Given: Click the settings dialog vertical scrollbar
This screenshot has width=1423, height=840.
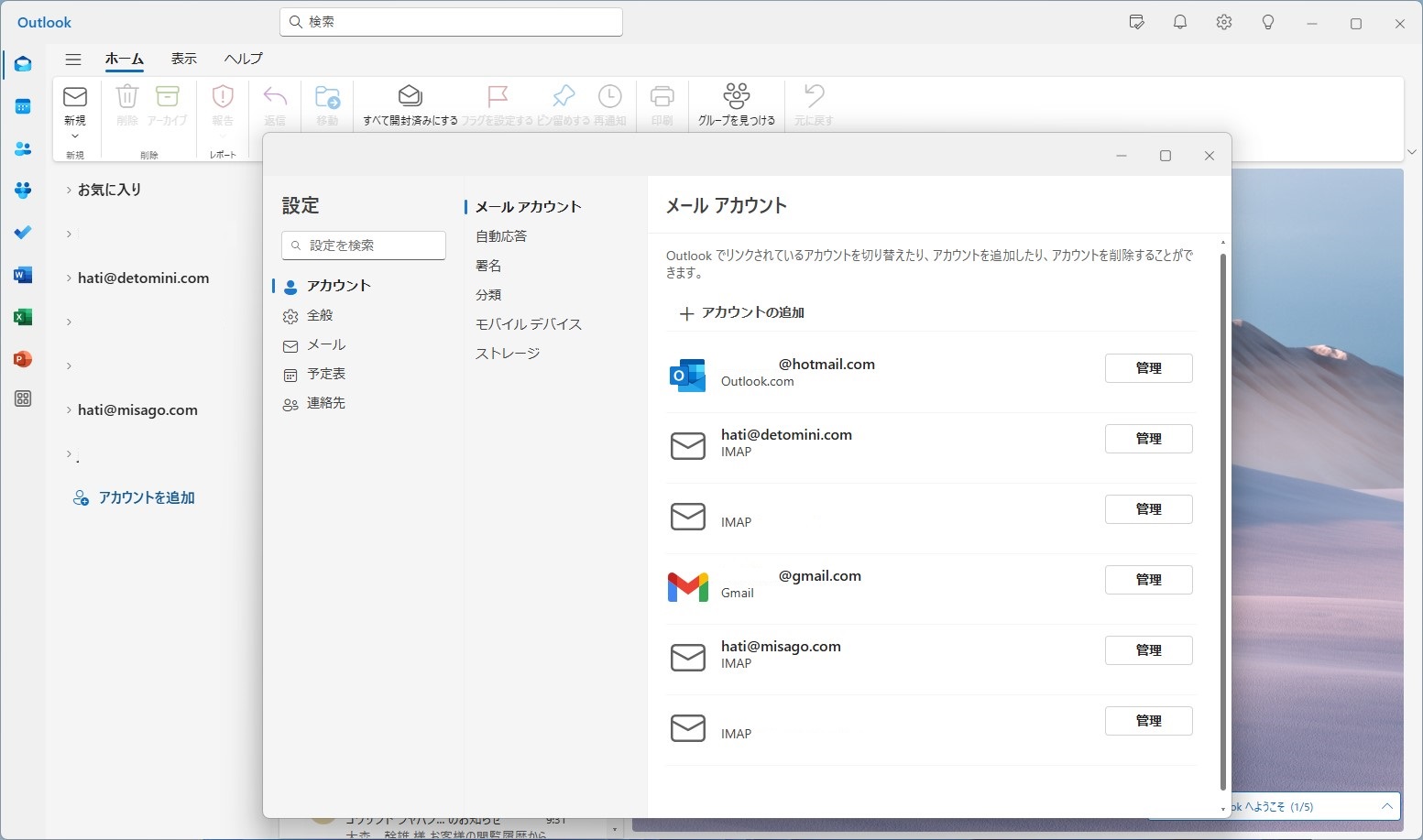Looking at the screenshot, I should 1223,522.
